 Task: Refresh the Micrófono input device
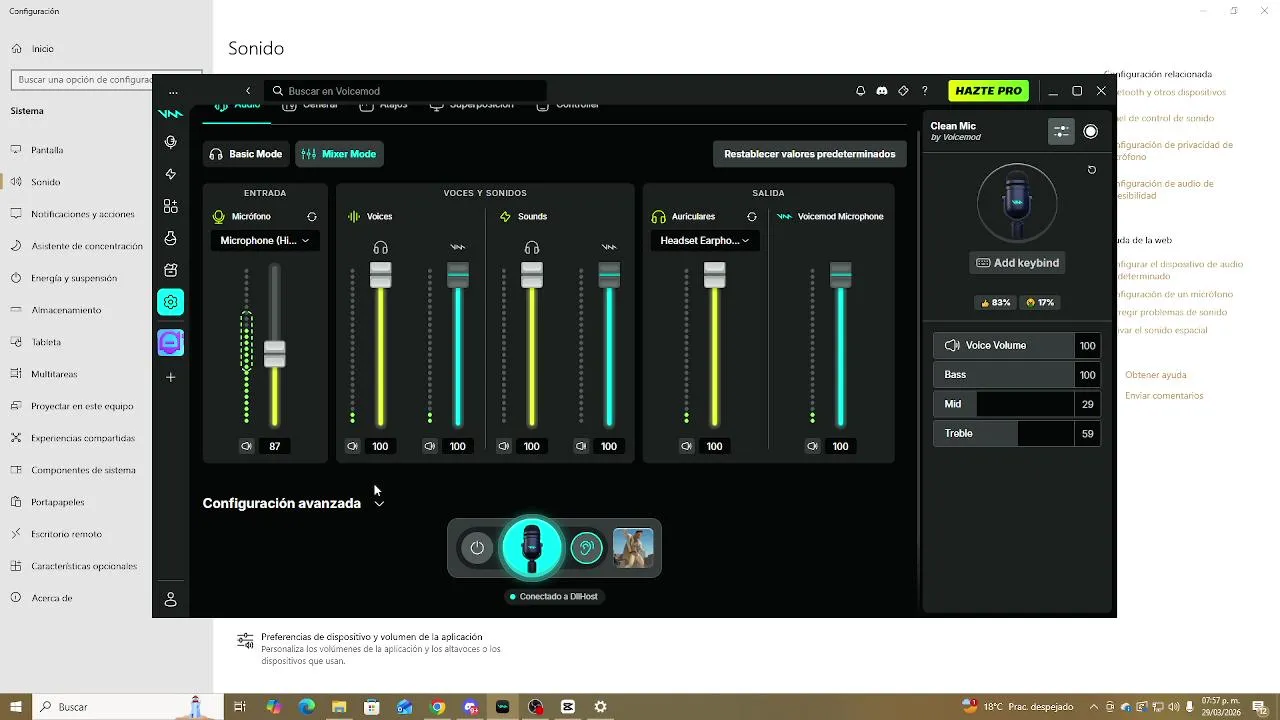click(x=312, y=216)
